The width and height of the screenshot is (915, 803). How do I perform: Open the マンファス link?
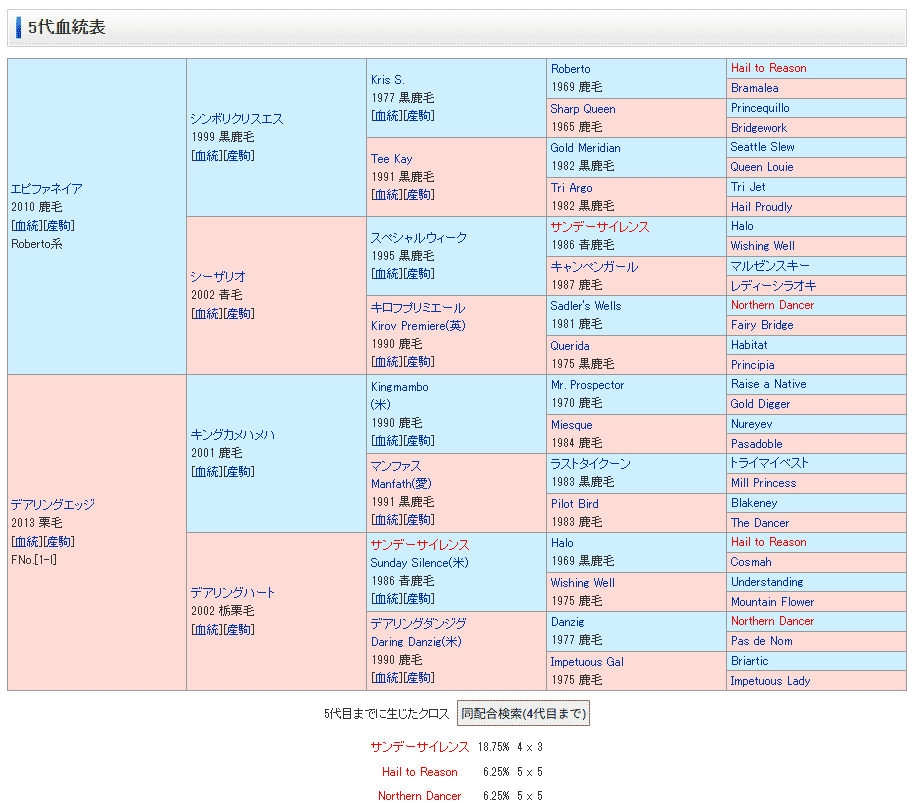click(396, 466)
